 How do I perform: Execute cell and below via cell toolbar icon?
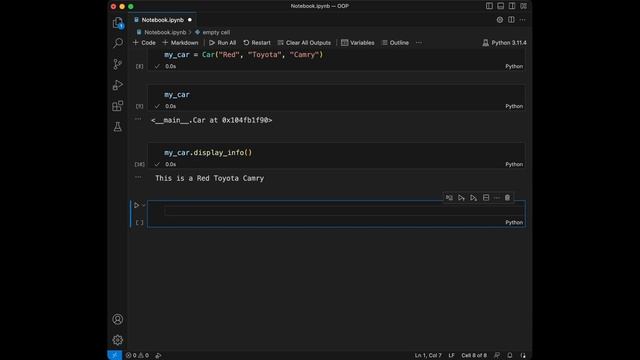pyautogui.click(x=473, y=198)
